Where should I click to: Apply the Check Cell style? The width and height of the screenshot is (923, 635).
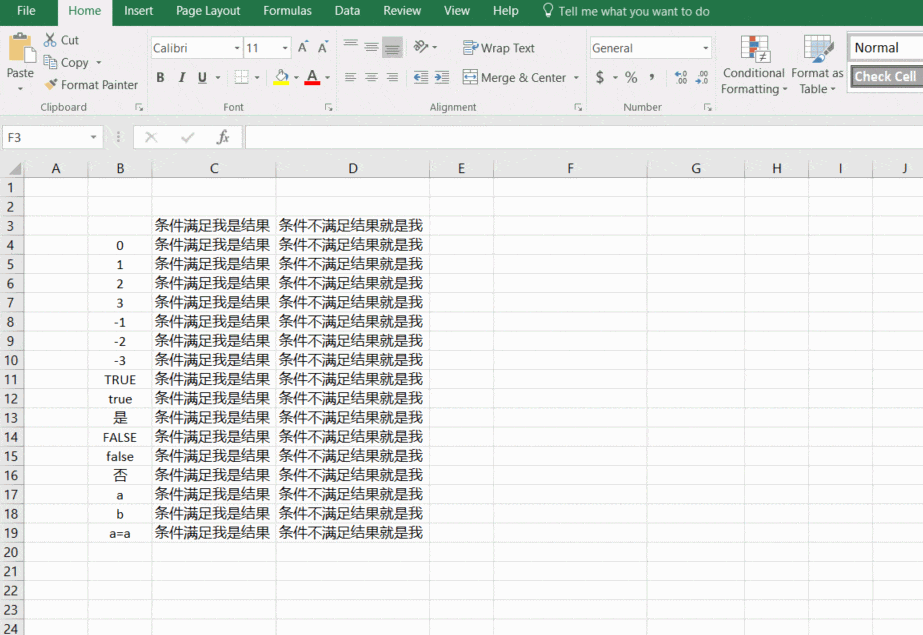click(x=885, y=76)
